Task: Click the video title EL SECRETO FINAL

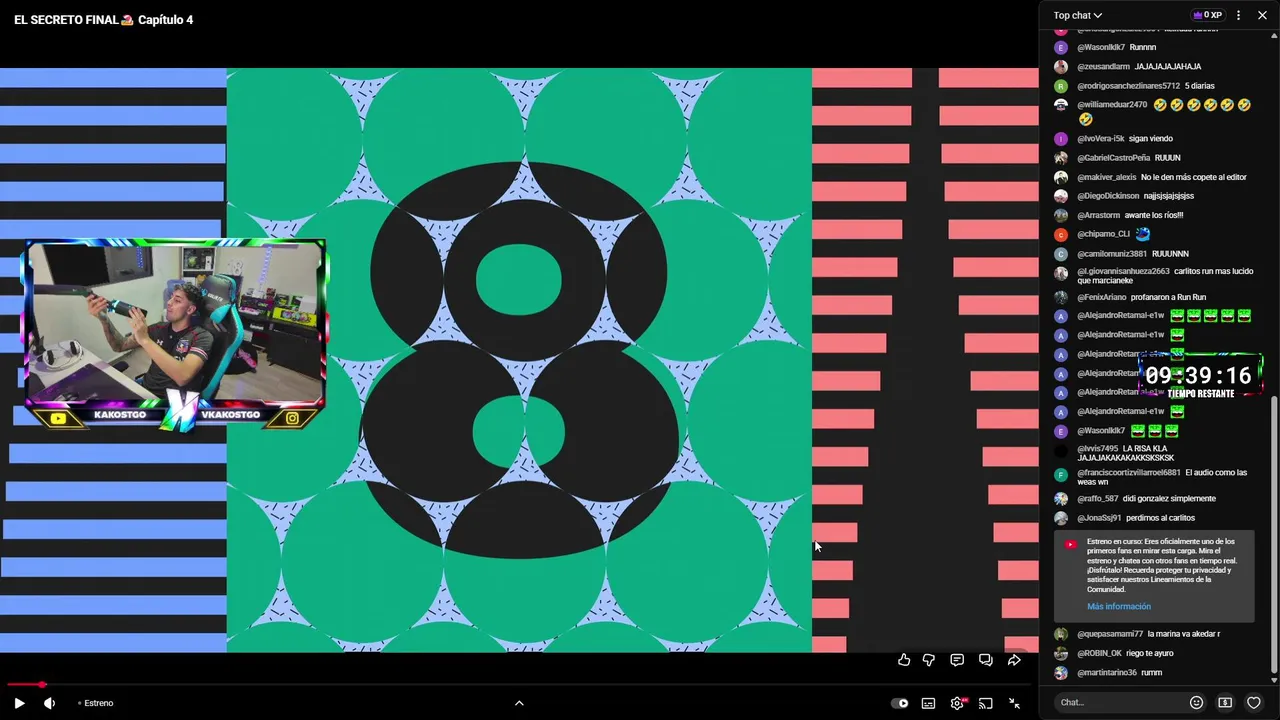Action: coord(103,20)
